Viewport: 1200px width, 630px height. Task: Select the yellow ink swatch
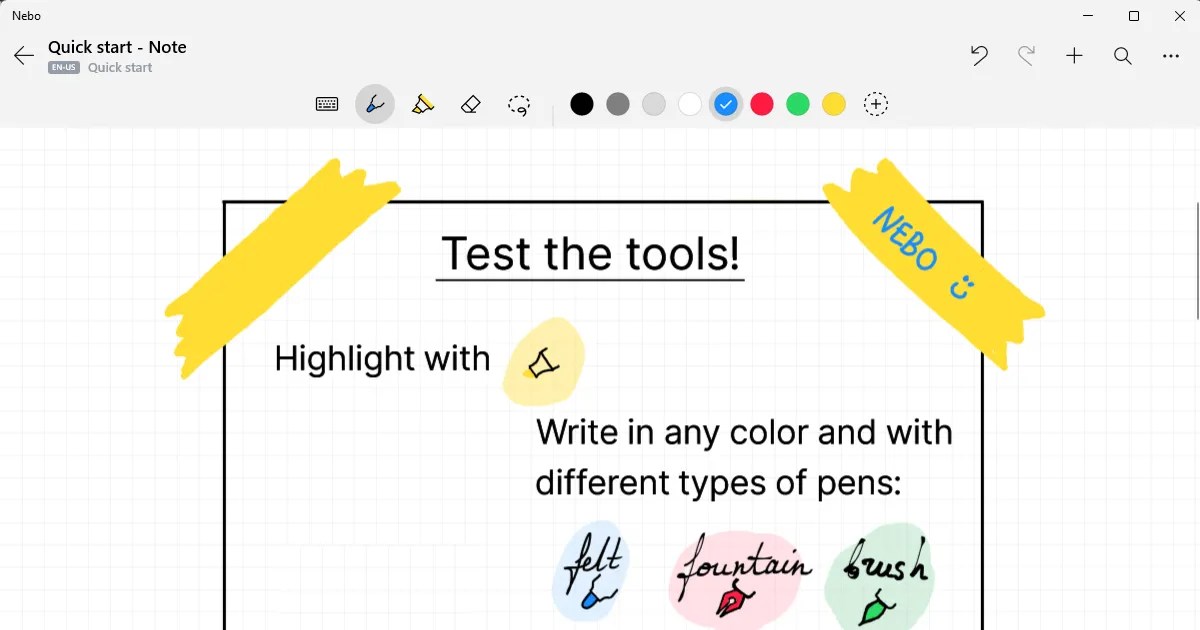(x=834, y=104)
